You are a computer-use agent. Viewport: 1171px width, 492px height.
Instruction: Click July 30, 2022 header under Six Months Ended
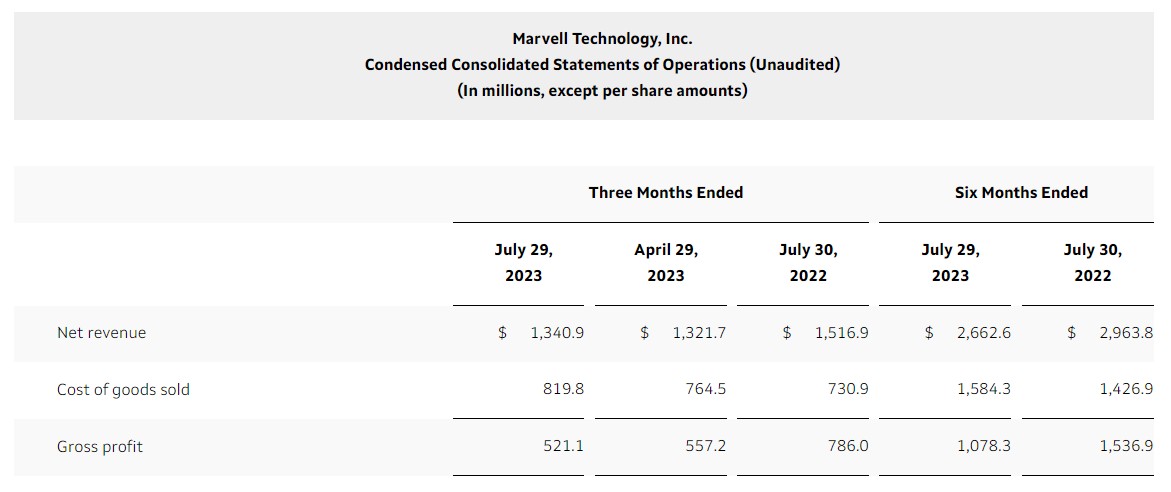[x=1092, y=262]
